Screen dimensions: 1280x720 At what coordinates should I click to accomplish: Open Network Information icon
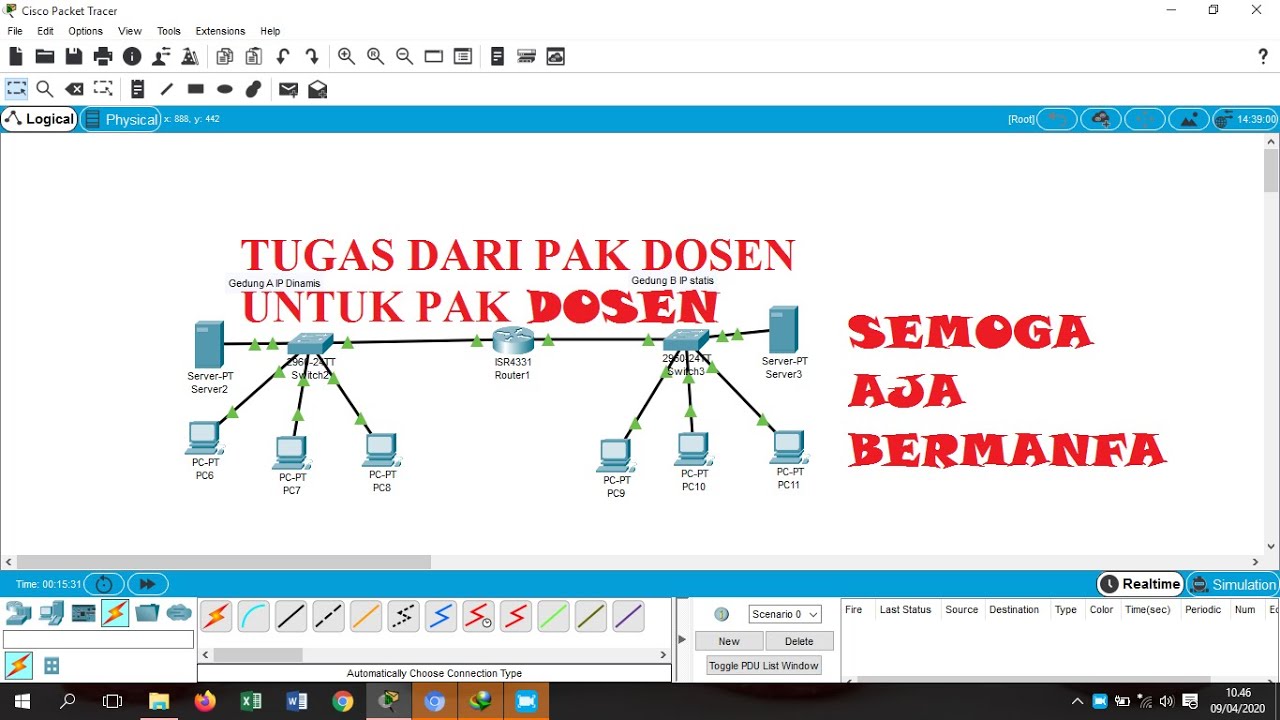pyautogui.click(x=132, y=57)
